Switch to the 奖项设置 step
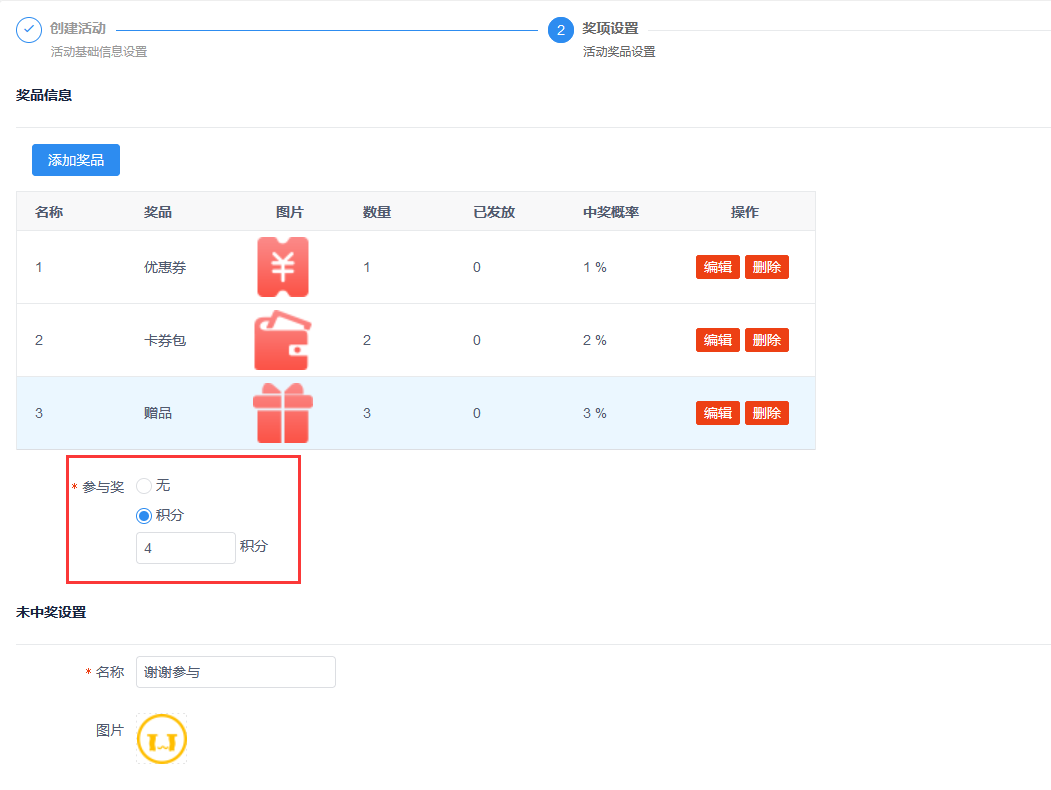1051x790 pixels. click(x=610, y=29)
